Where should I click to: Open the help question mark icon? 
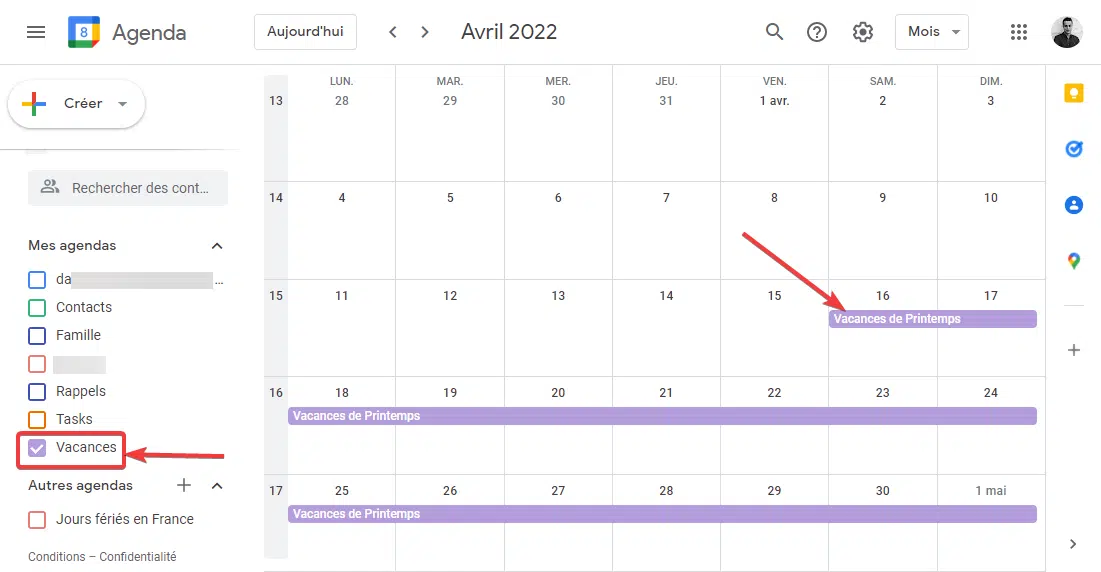click(817, 32)
